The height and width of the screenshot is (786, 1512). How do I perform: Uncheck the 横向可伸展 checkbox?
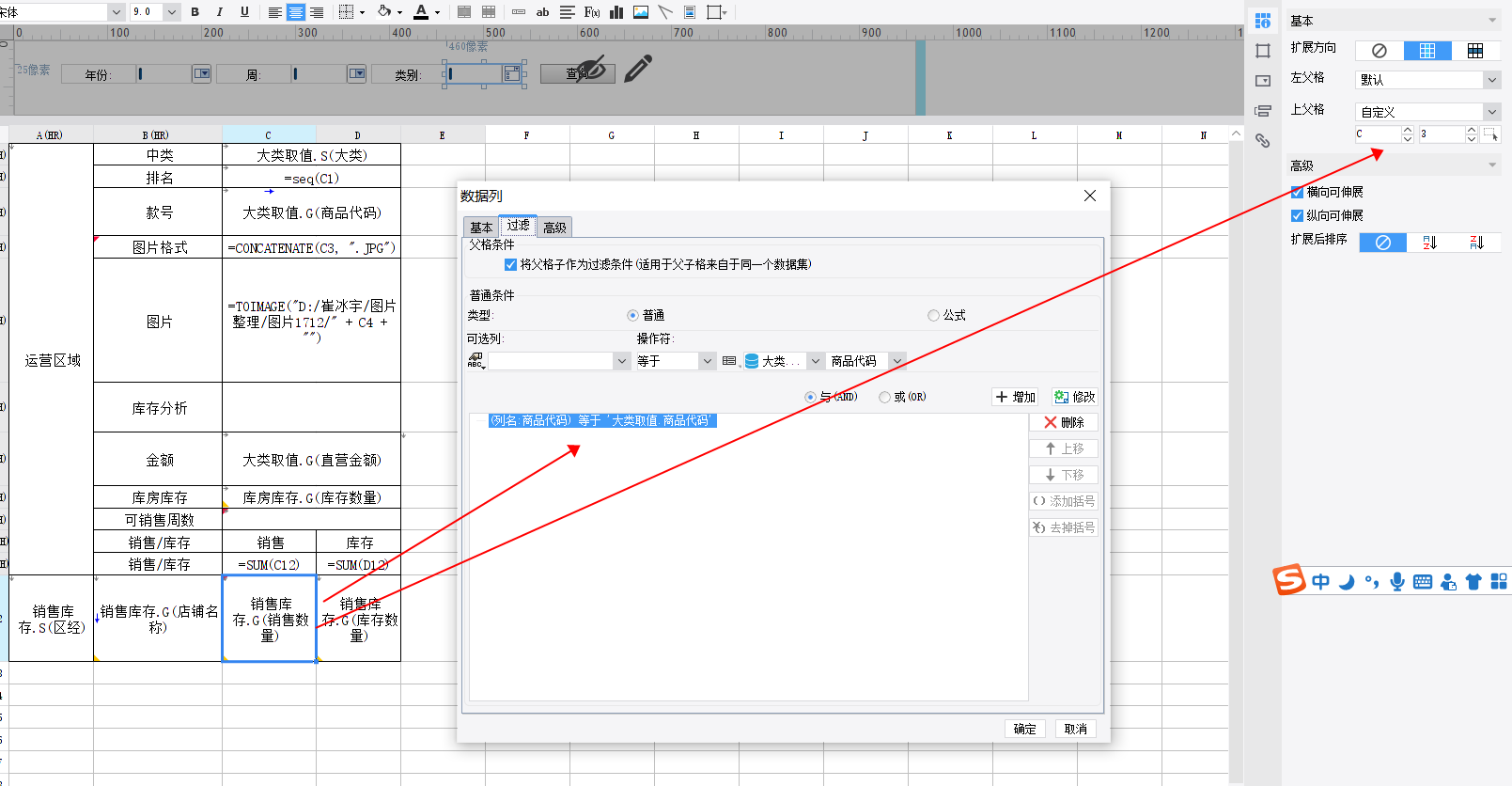pyautogui.click(x=1298, y=192)
